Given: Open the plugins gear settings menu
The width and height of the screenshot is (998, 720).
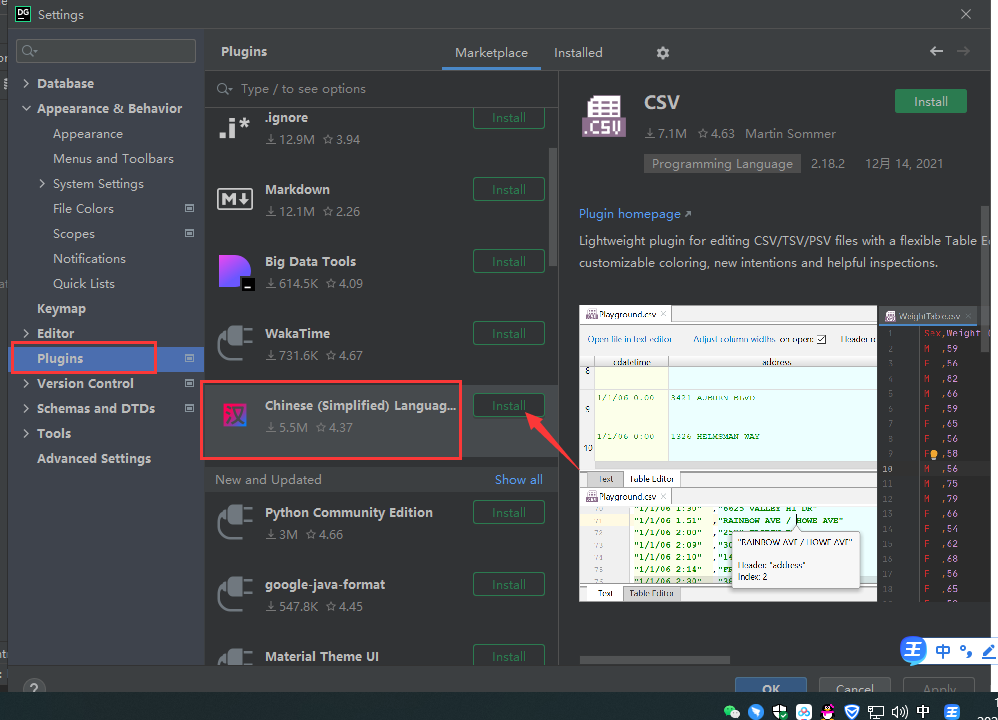Looking at the screenshot, I should (663, 53).
